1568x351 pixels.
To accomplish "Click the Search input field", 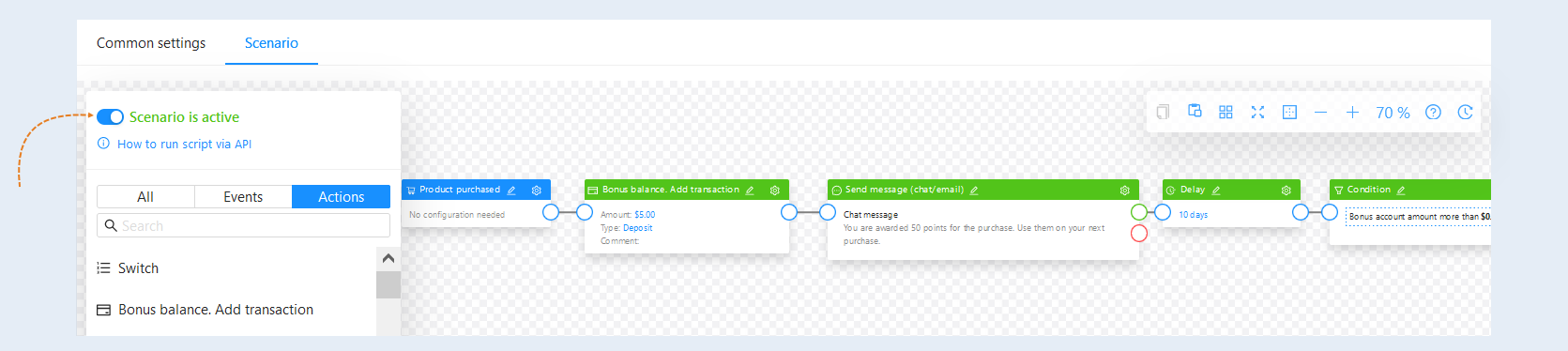I will (x=243, y=225).
